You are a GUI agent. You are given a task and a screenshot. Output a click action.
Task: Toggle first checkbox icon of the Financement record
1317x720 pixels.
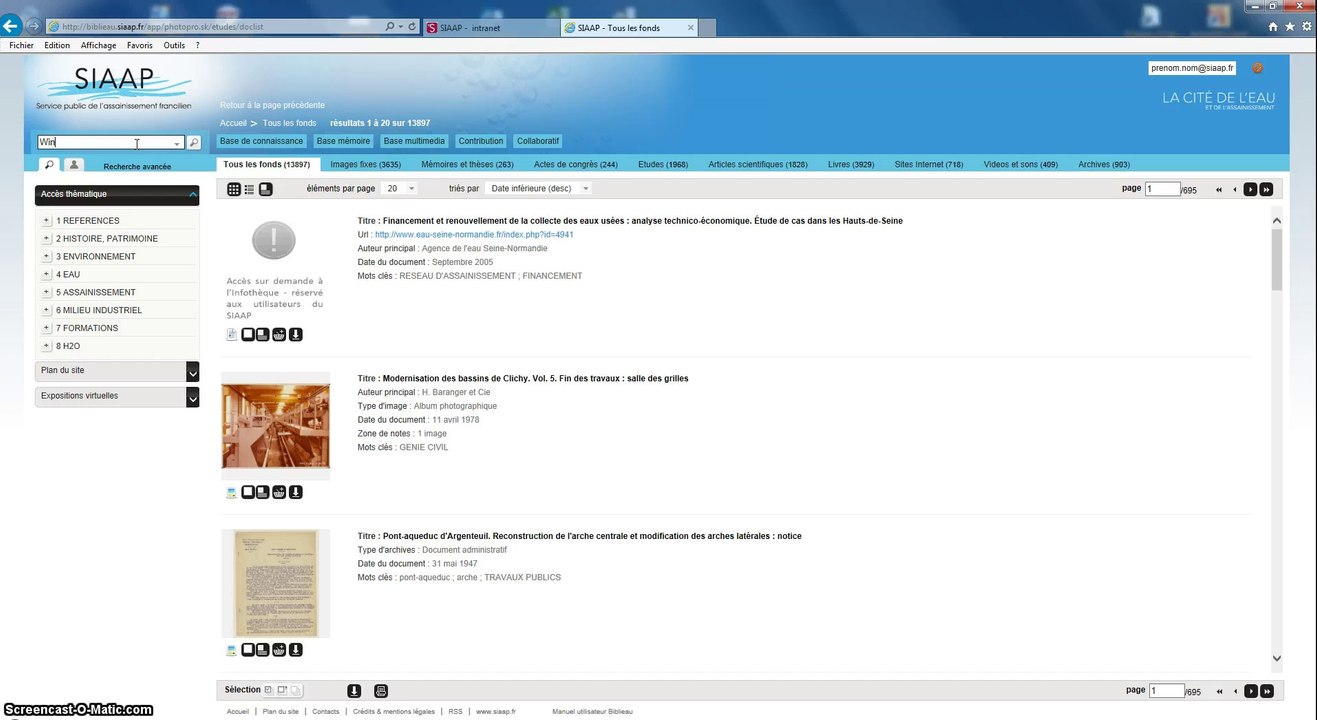click(x=248, y=335)
